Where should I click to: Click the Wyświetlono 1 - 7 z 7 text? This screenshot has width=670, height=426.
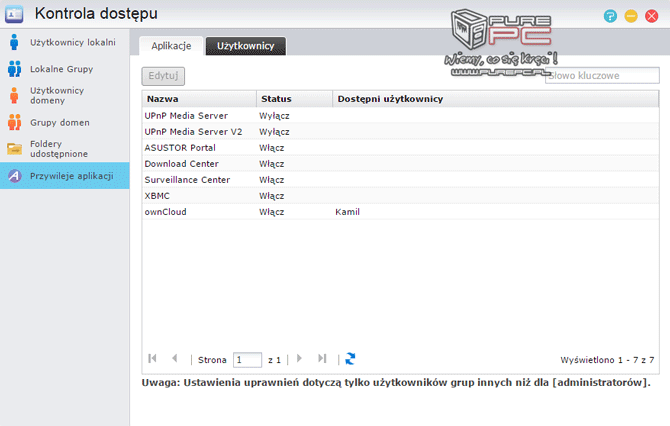tap(607, 360)
